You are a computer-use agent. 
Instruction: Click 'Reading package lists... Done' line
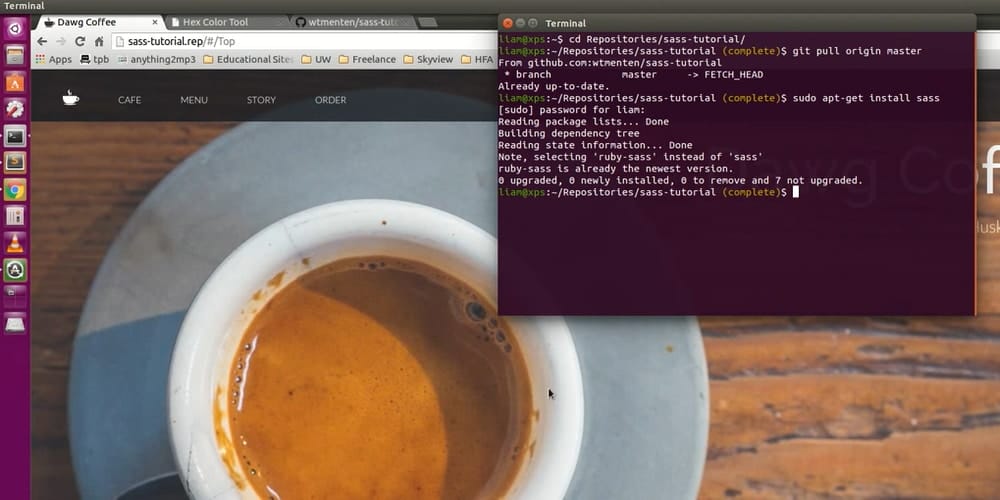click(x=584, y=122)
